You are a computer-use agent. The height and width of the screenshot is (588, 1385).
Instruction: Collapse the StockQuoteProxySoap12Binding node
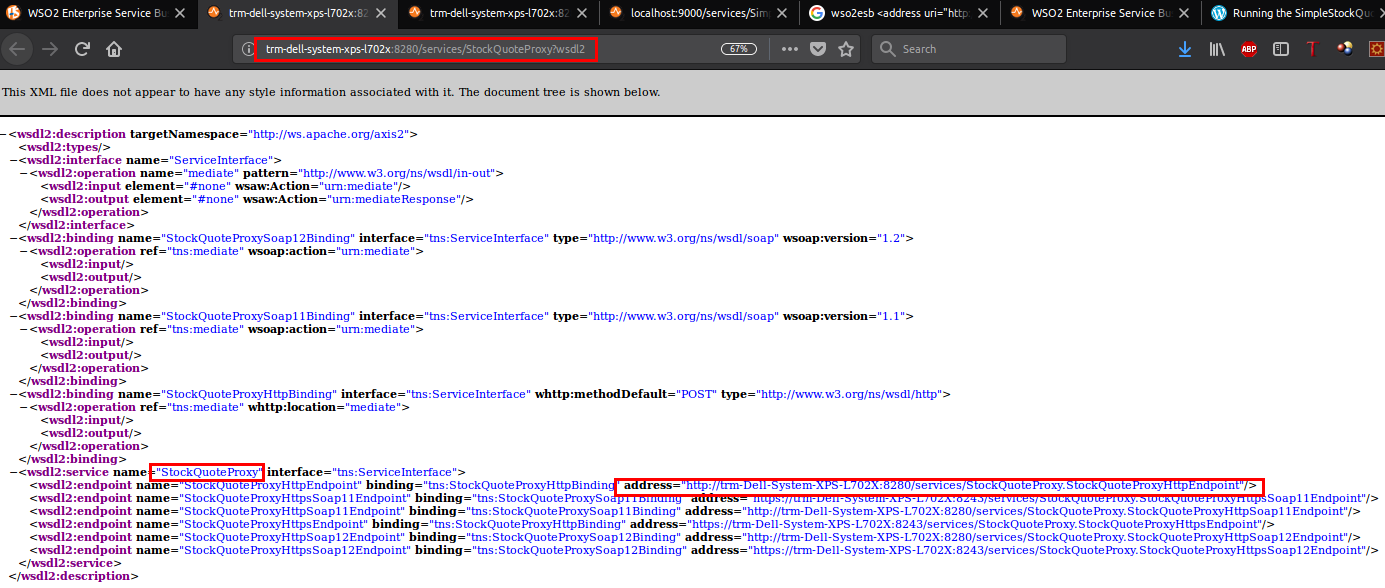14,238
